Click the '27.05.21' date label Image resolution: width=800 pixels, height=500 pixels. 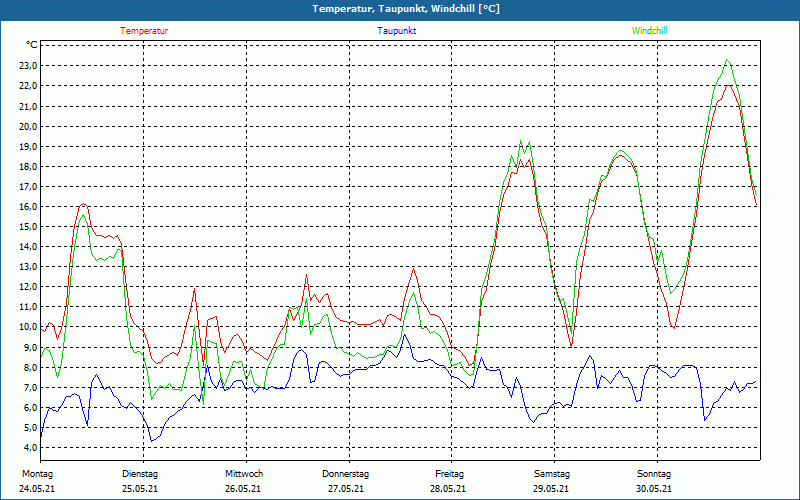tap(346, 489)
